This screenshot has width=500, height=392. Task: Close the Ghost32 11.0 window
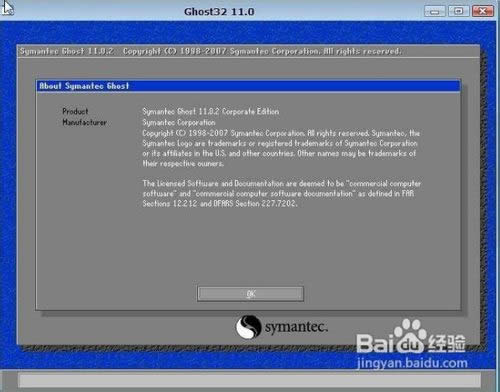tap(483, 11)
